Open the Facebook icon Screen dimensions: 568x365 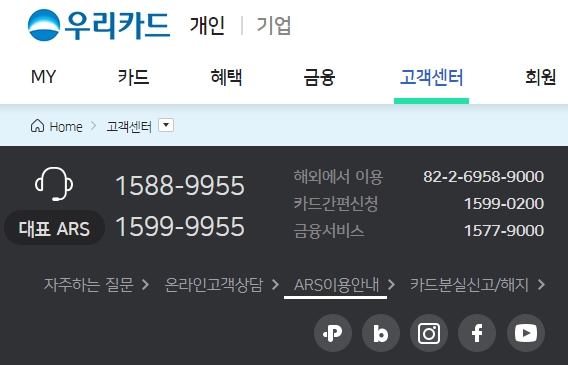[477, 333]
